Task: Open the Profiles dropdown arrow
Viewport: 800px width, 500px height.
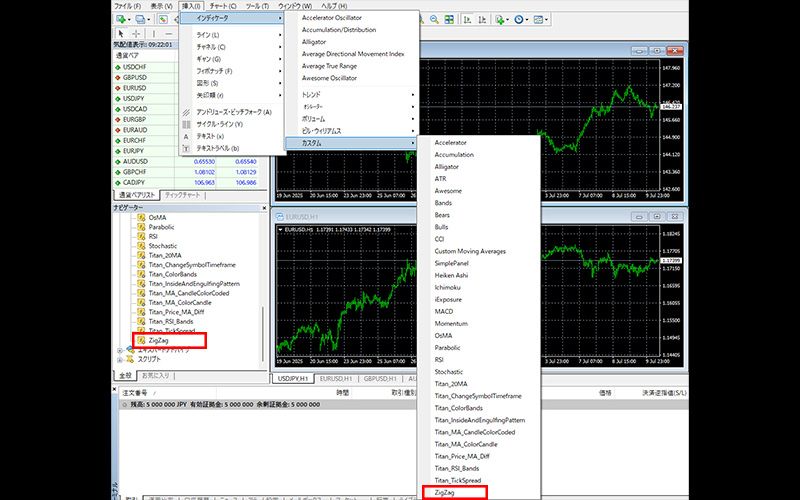Action: click(x=148, y=20)
